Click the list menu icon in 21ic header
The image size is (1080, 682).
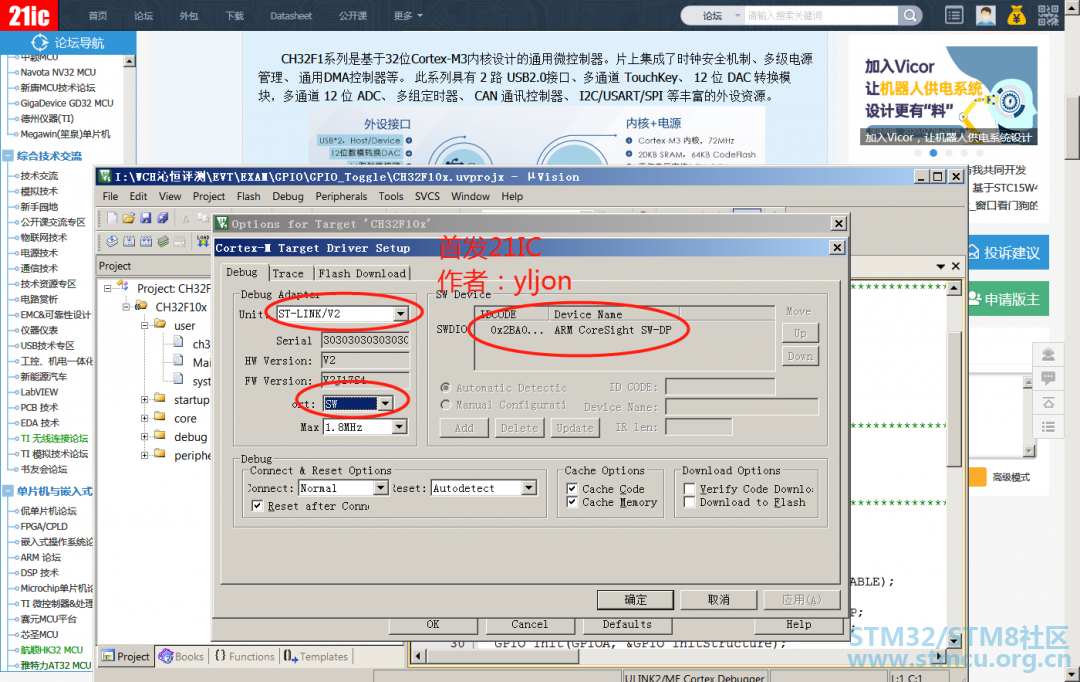pos(954,15)
